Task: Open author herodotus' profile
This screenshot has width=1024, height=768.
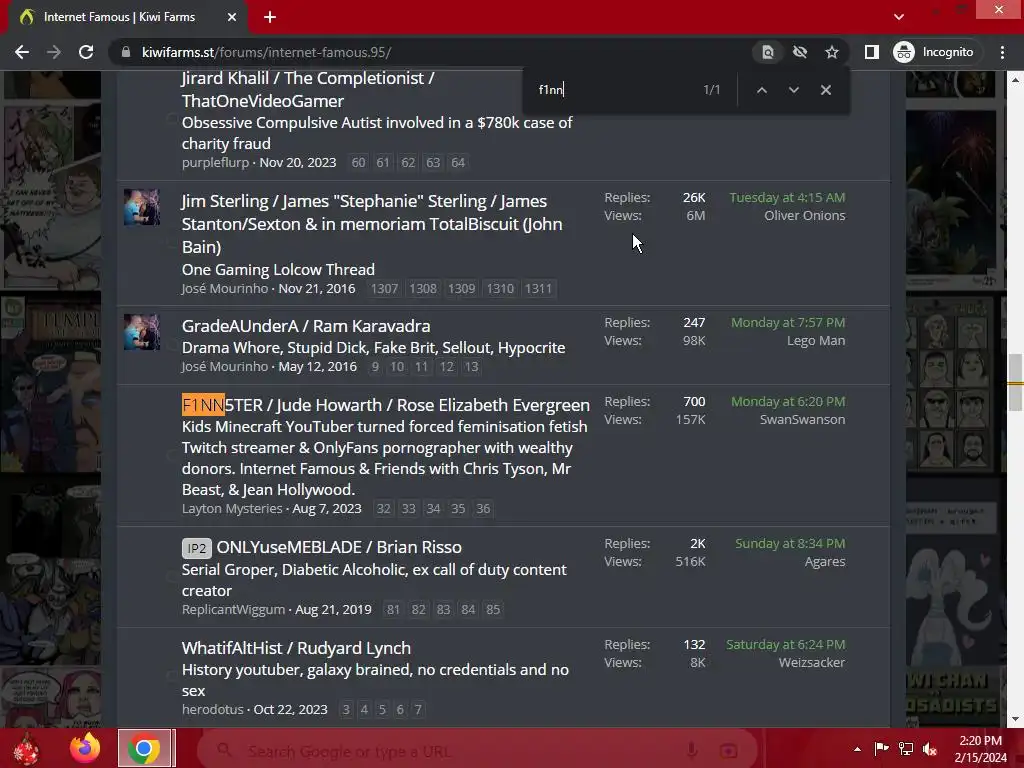Action: pyautogui.click(x=212, y=710)
